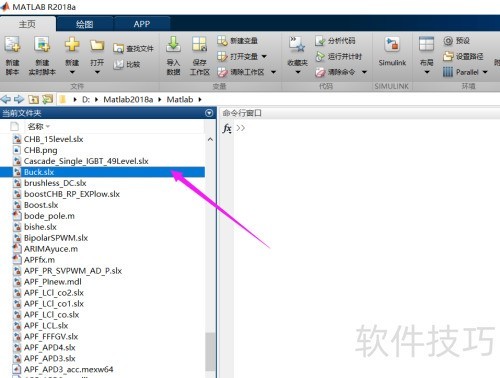Expand the Clear Workspace dropdown arrow
The height and width of the screenshot is (378, 500).
(273, 72)
